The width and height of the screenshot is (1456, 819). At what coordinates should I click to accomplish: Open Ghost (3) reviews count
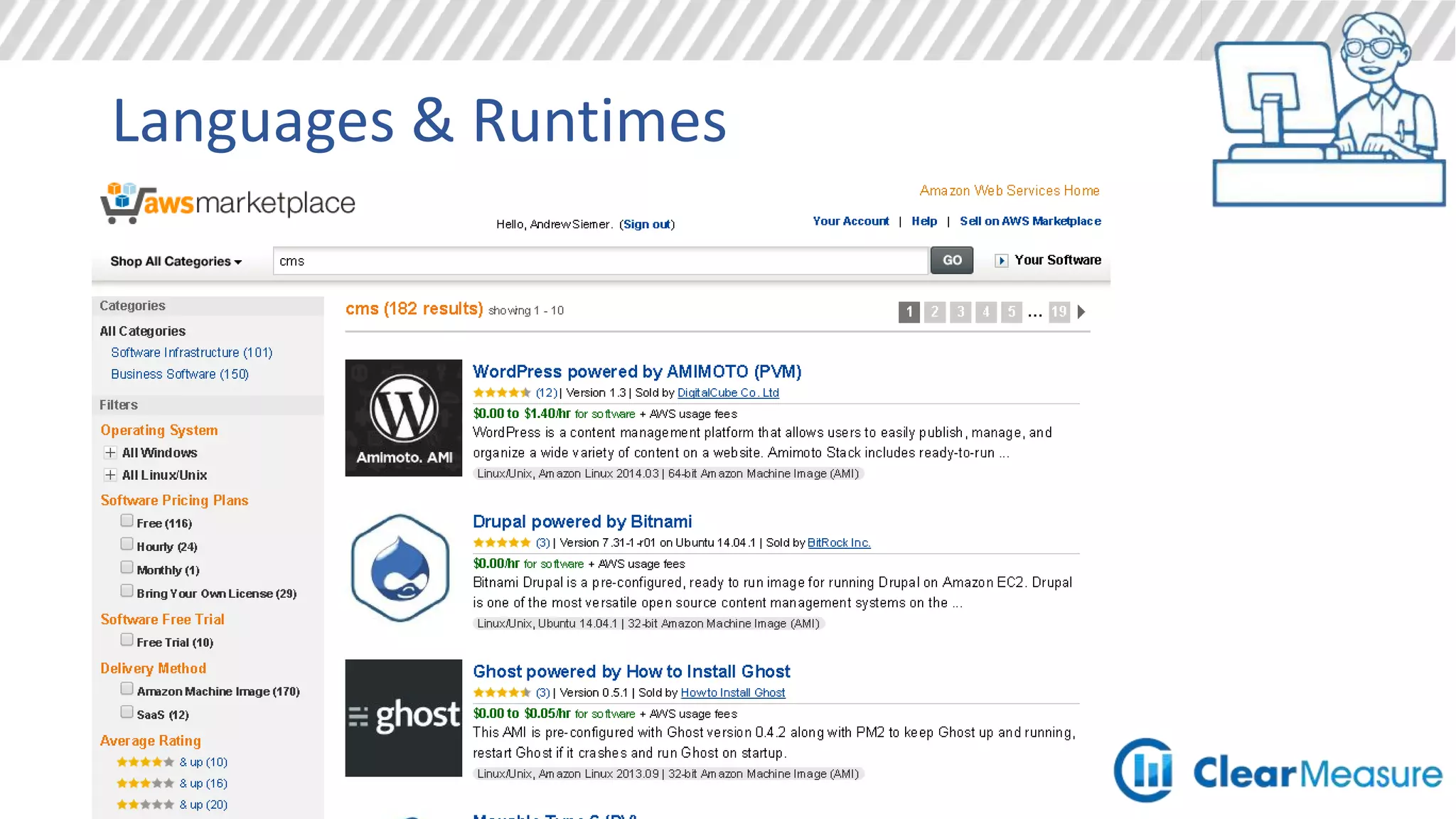point(543,692)
